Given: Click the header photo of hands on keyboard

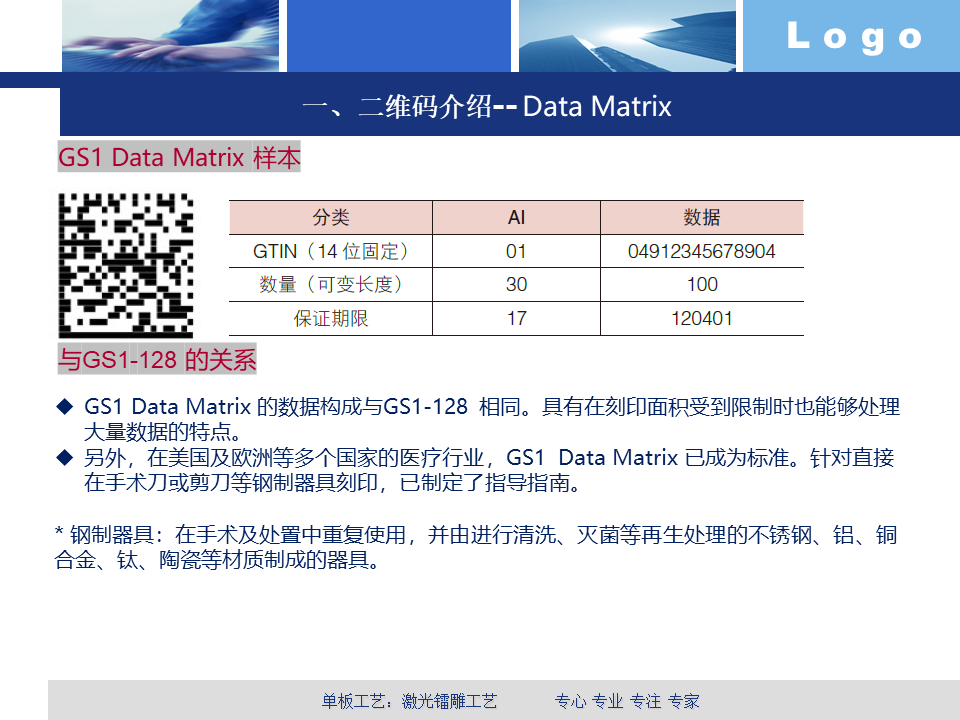Looking at the screenshot, I should pos(170,36).
